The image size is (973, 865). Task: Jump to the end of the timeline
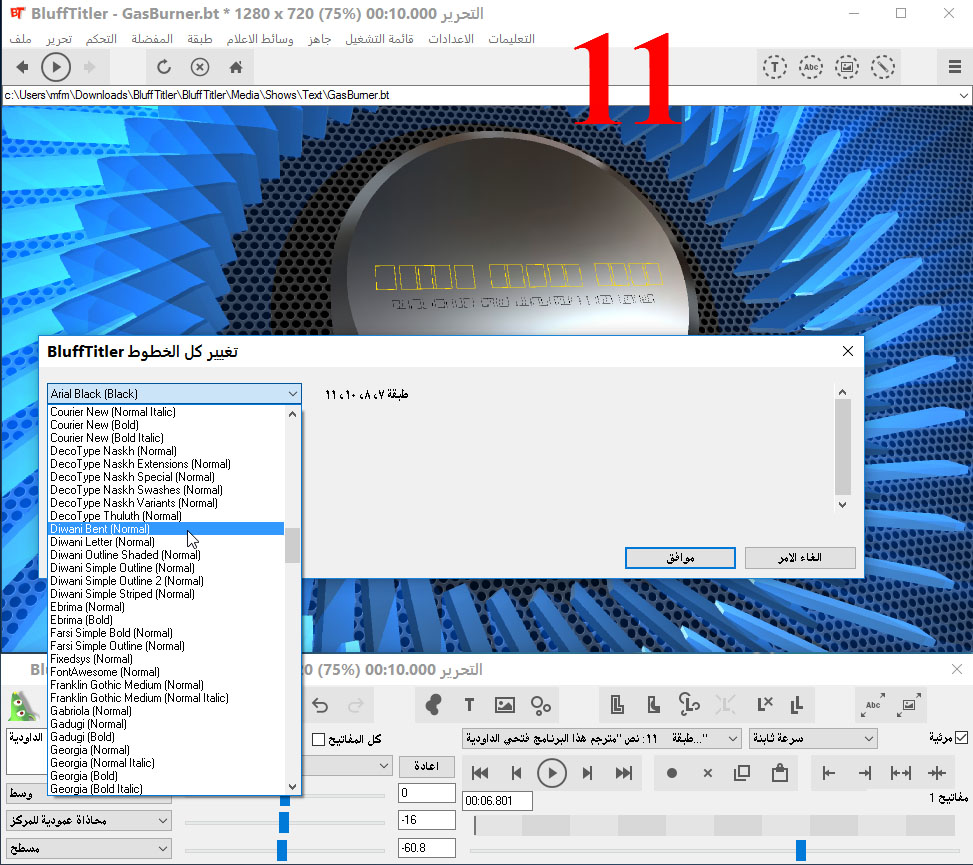tap(624, 773)
